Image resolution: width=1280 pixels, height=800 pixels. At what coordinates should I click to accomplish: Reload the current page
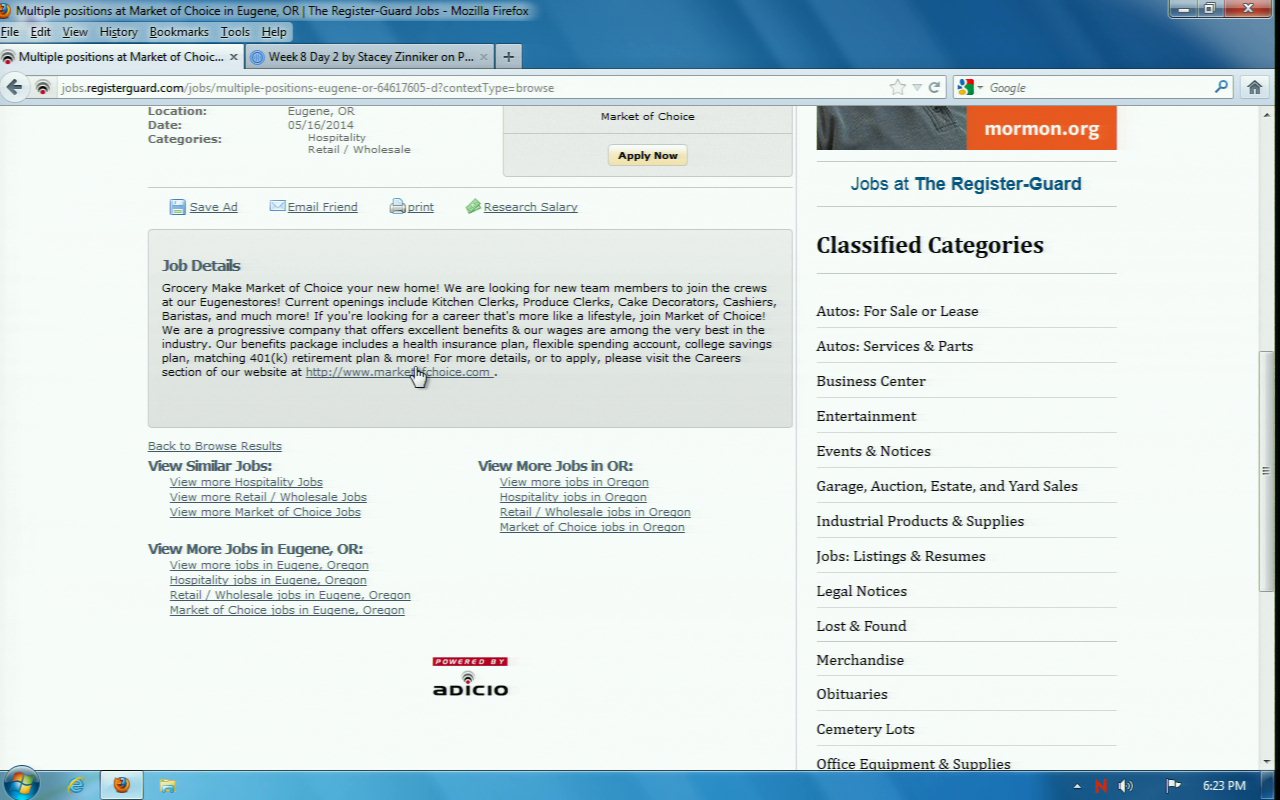[x=934, y=88]
